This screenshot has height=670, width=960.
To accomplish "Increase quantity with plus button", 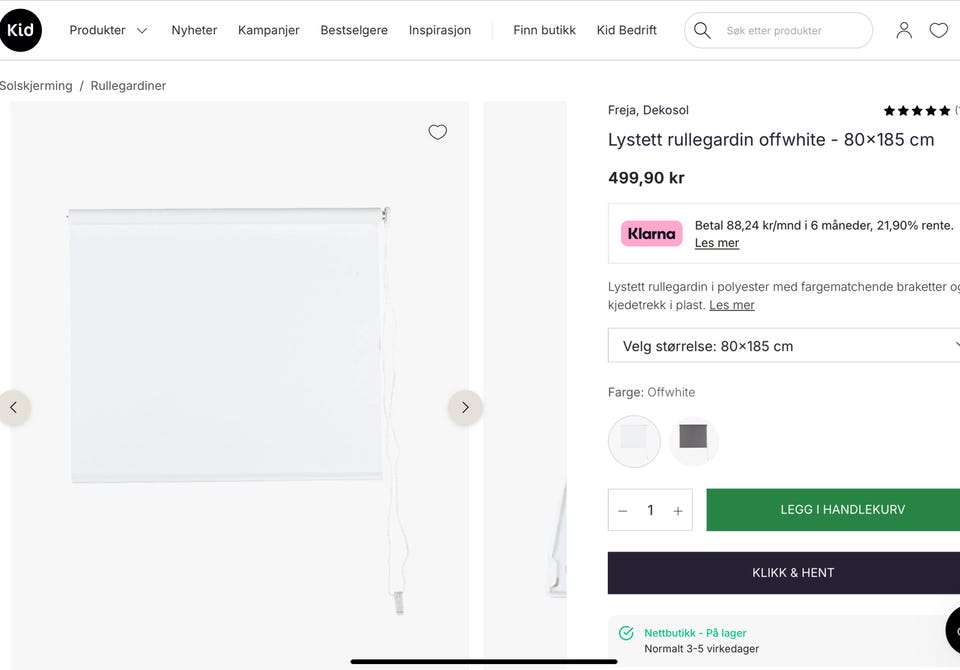I will 678,511.
